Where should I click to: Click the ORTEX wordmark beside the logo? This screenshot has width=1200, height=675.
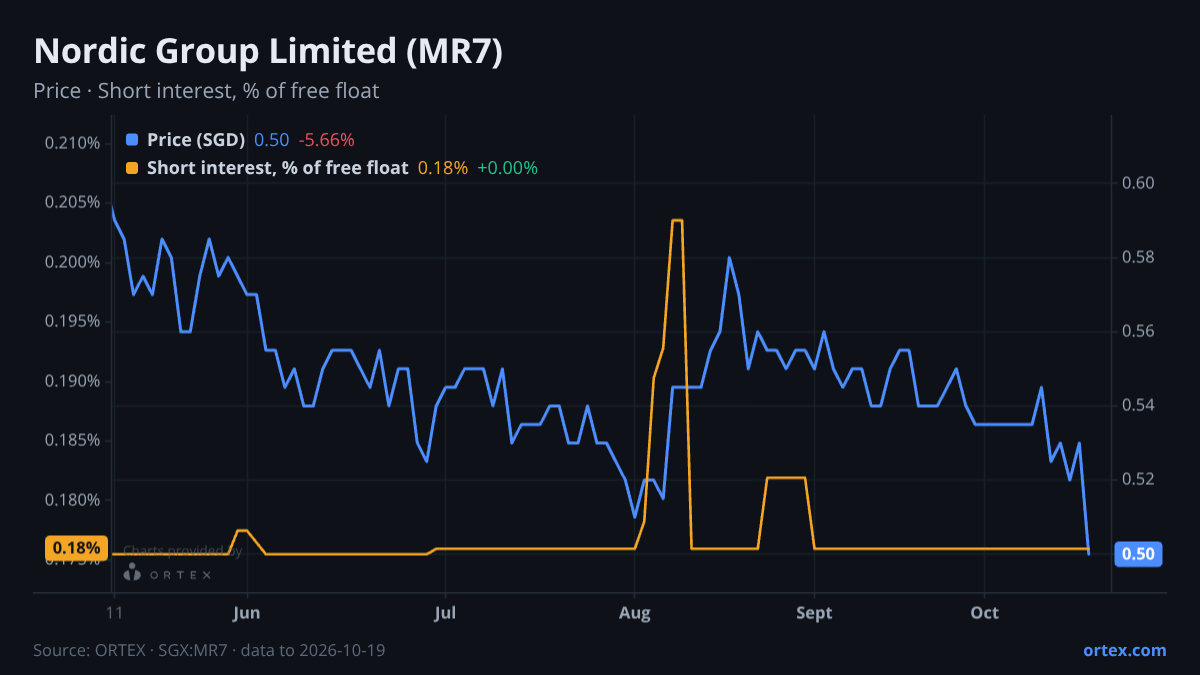pyautogui.click(x=180, y=574)
